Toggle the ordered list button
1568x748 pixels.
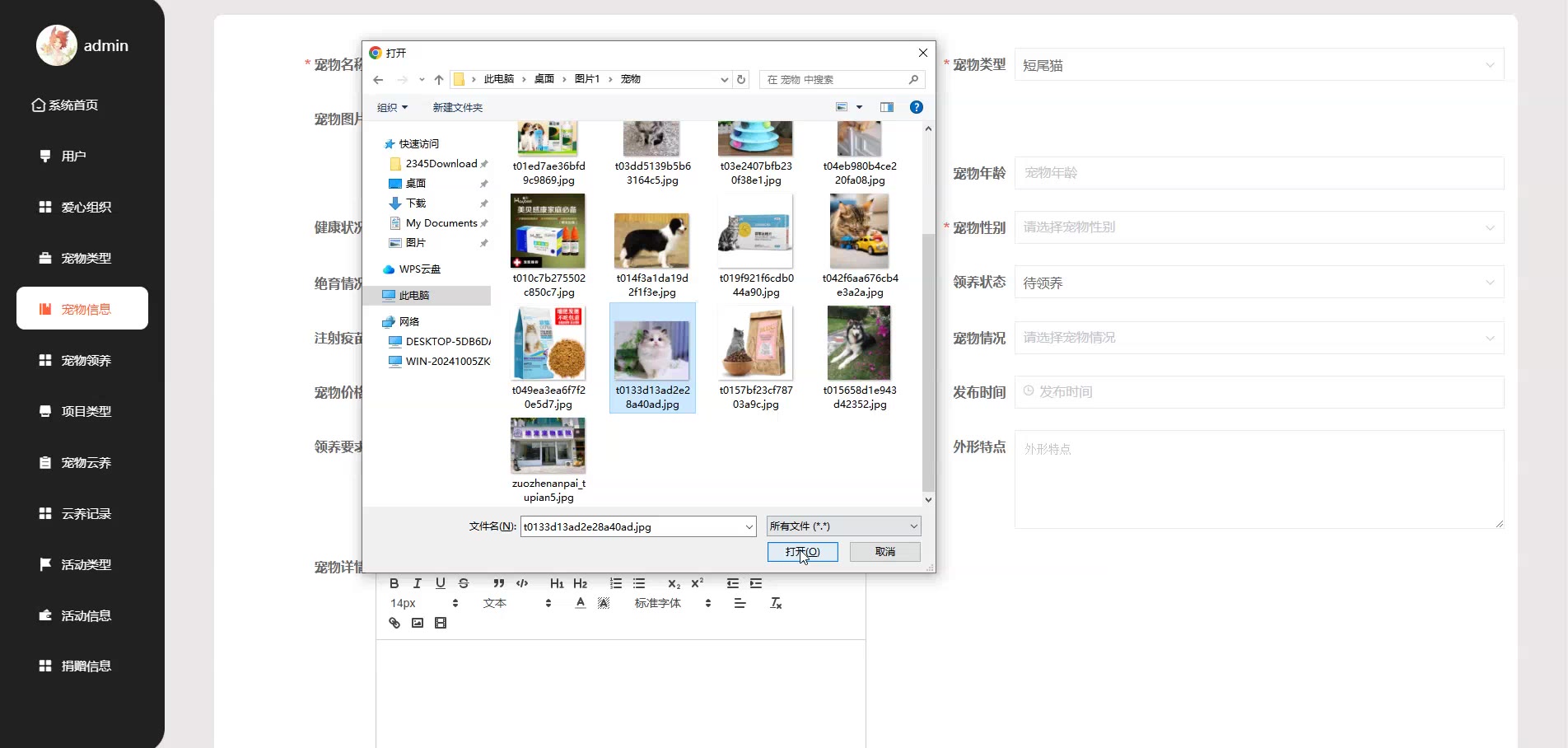(615, 583)
